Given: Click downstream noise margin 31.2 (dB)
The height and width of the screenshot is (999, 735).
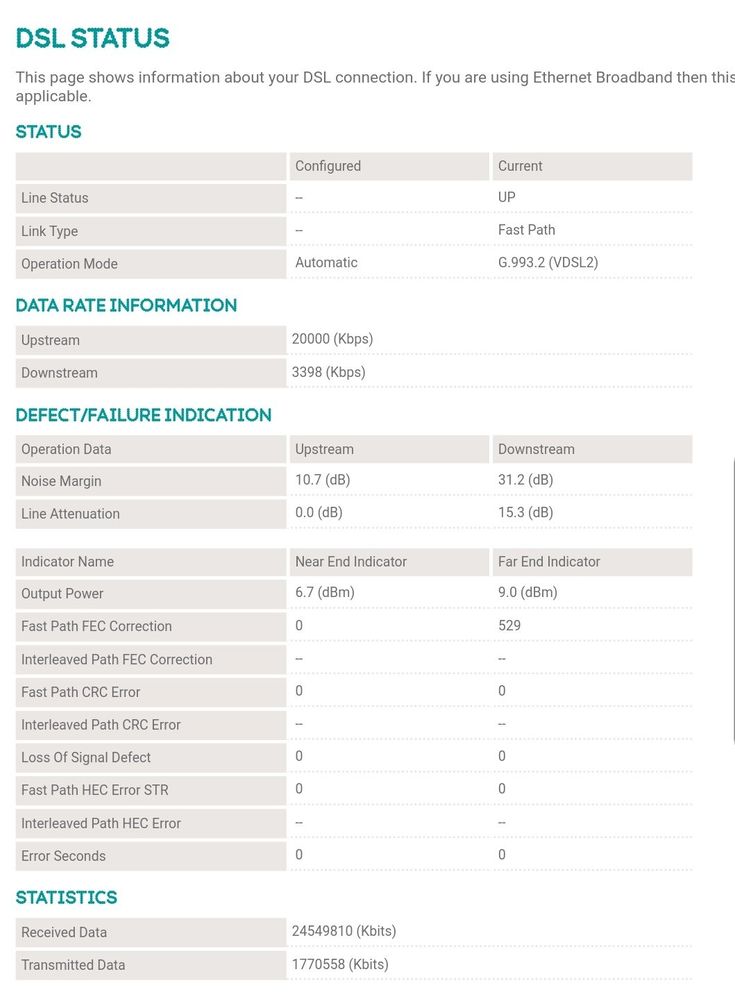Looking at the screenshot, I should tap(525, 480).
